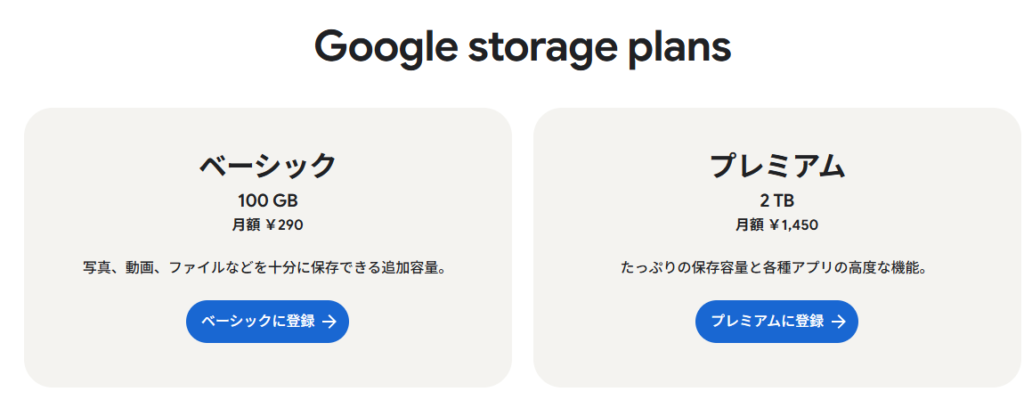Select the ベーシック plan title

click(267, 166)
